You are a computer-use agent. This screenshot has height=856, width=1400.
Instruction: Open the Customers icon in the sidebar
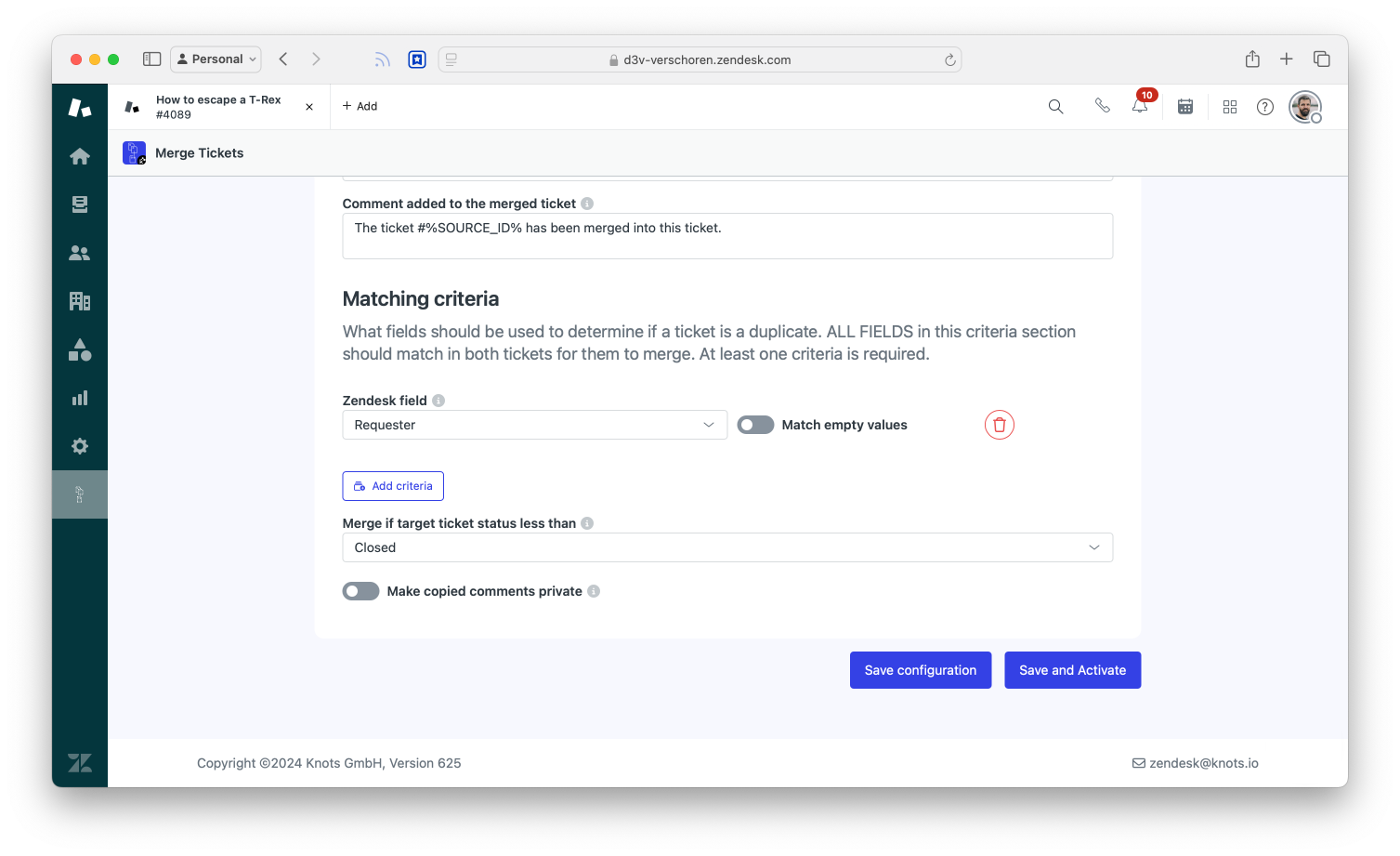coord(80,253)
